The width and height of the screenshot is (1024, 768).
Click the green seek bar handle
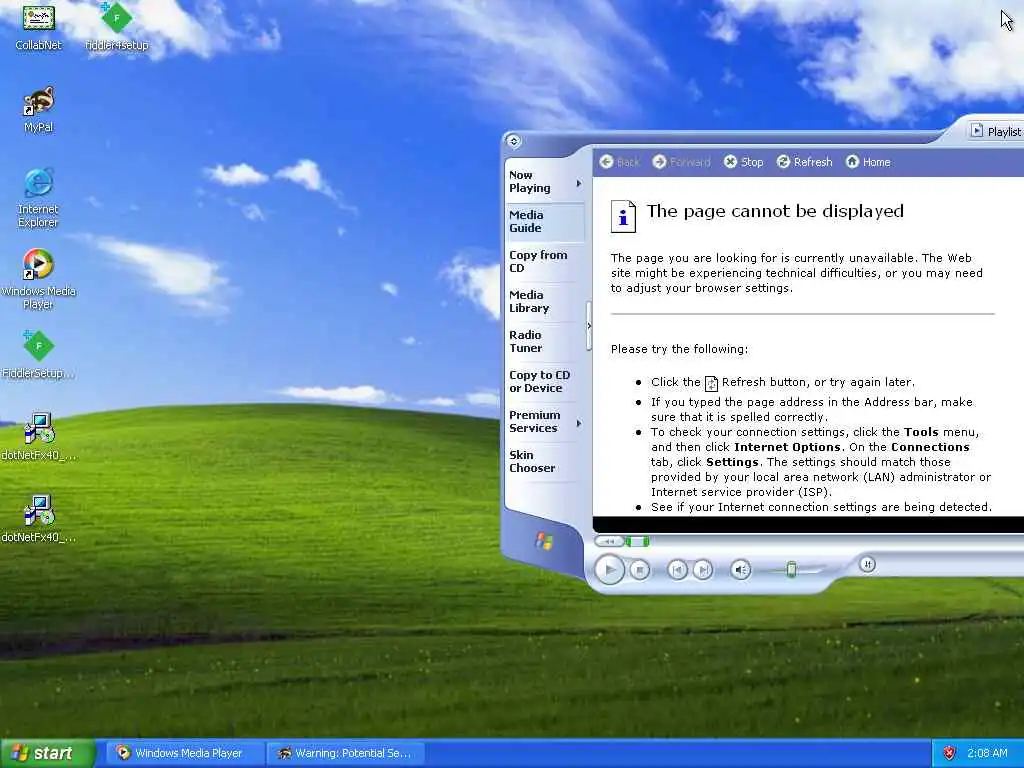(x=637, y=541)
